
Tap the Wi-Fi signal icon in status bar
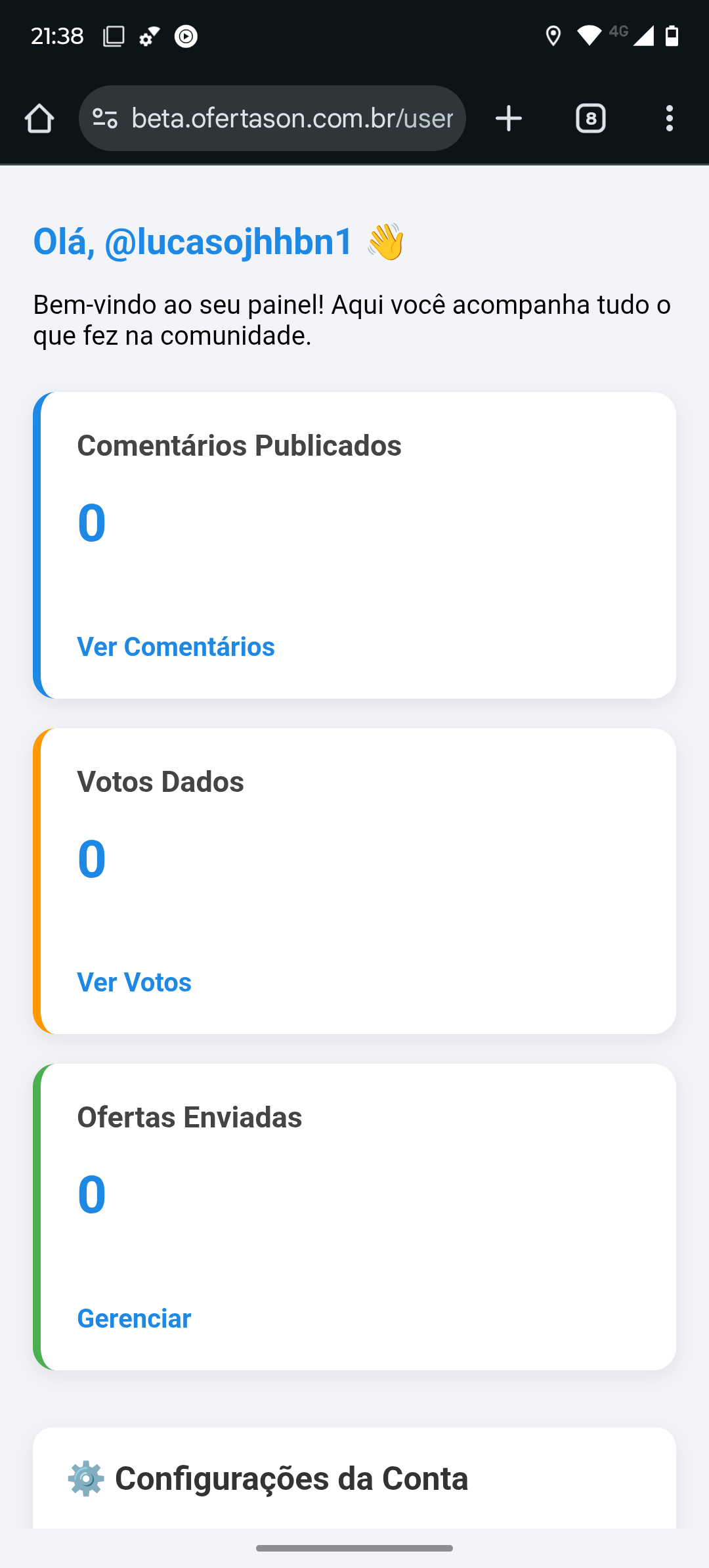tap(589, 36)
